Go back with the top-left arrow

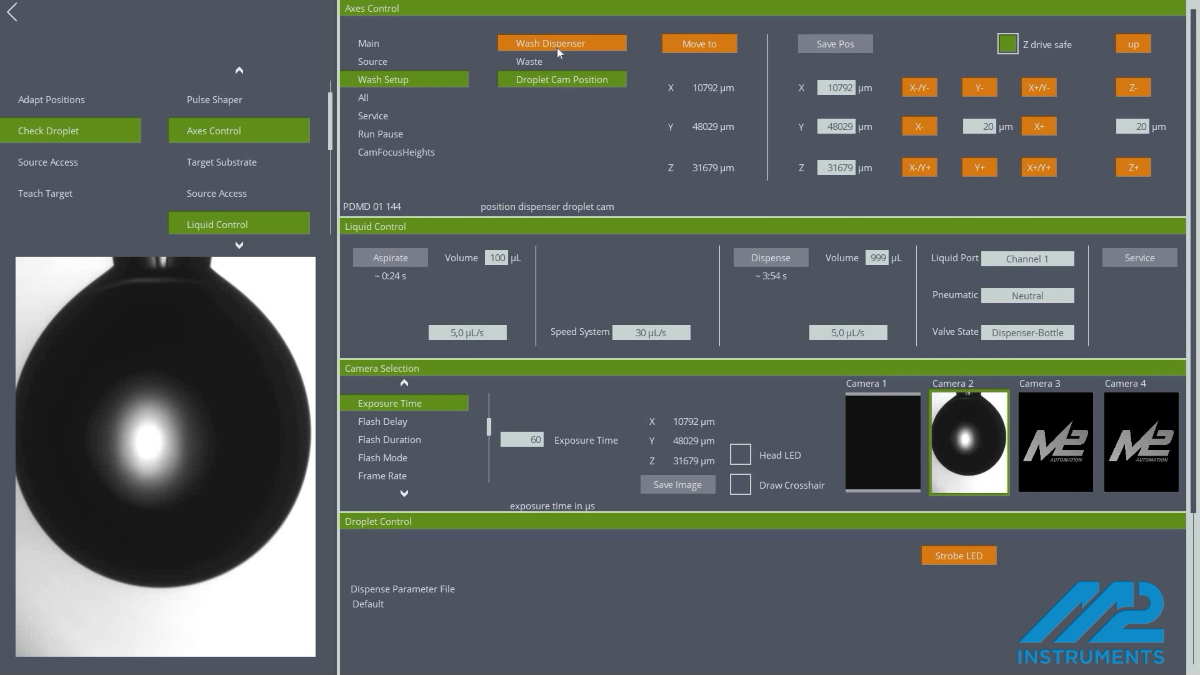click(x=12, y=12)
